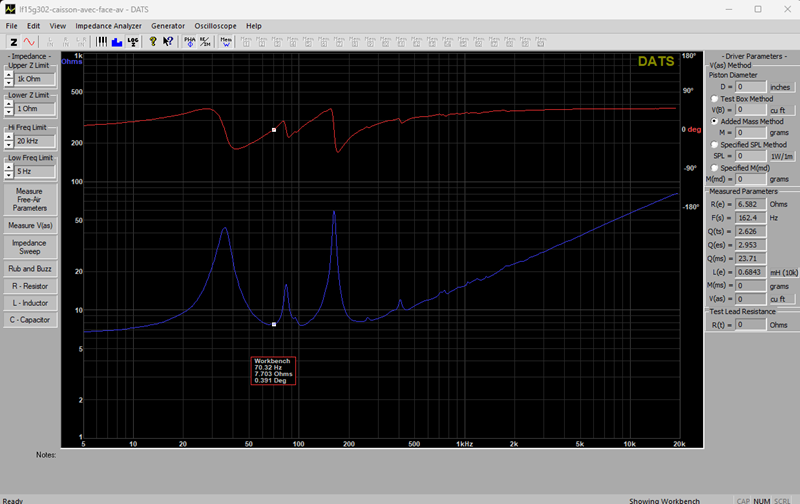Select the Added Mass Method radio button

click(714, 121)
